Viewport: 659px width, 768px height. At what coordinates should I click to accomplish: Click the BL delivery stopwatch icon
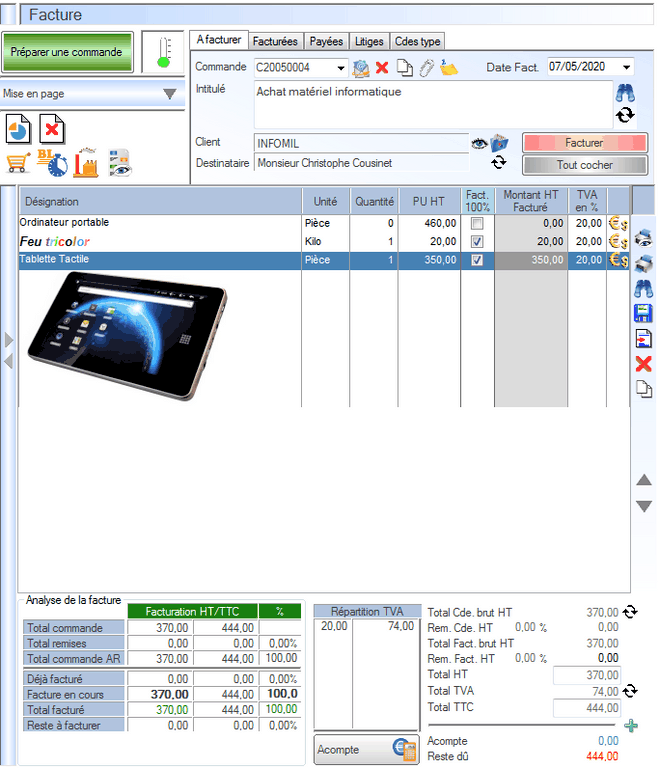(51, 164)
